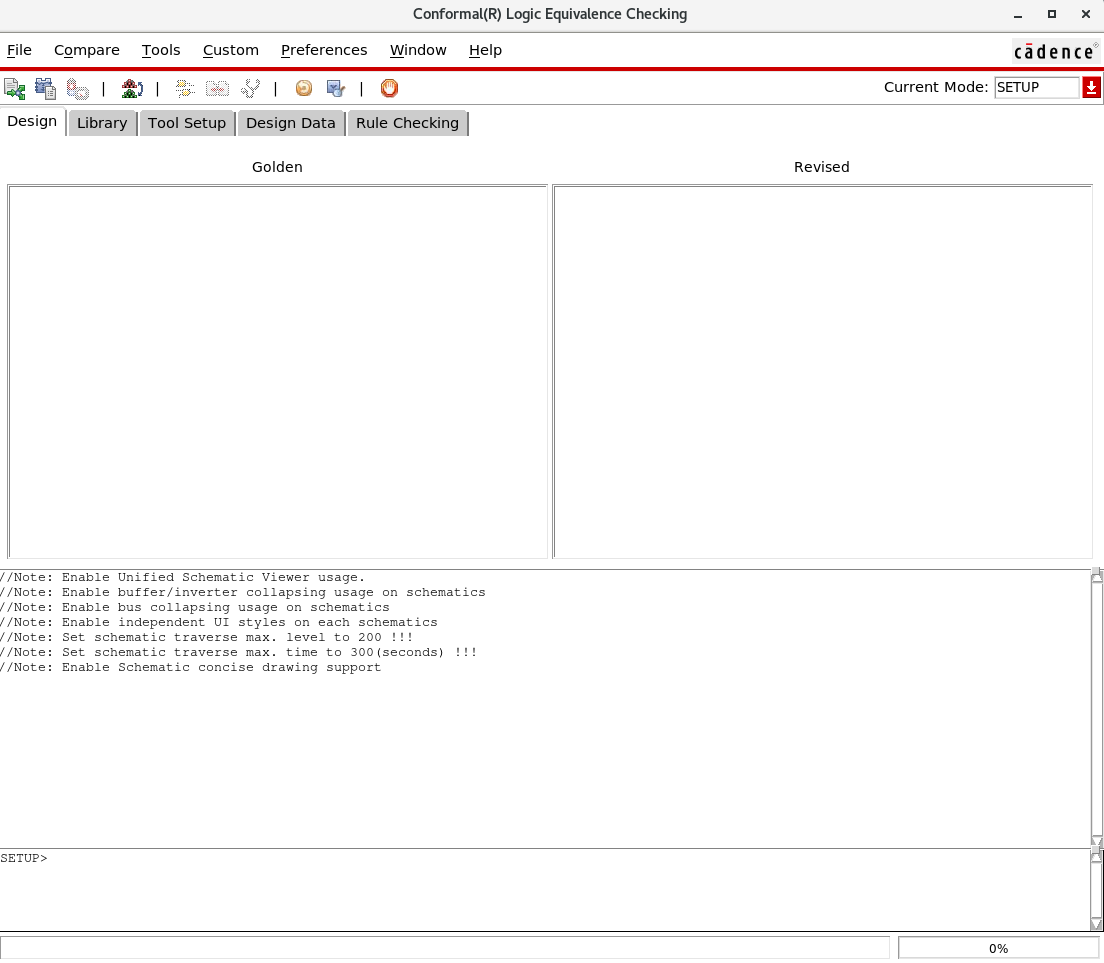This screenshot has width=1104, height=963.
Task: Click inside the Revised design pane
Action: [822, 372]
